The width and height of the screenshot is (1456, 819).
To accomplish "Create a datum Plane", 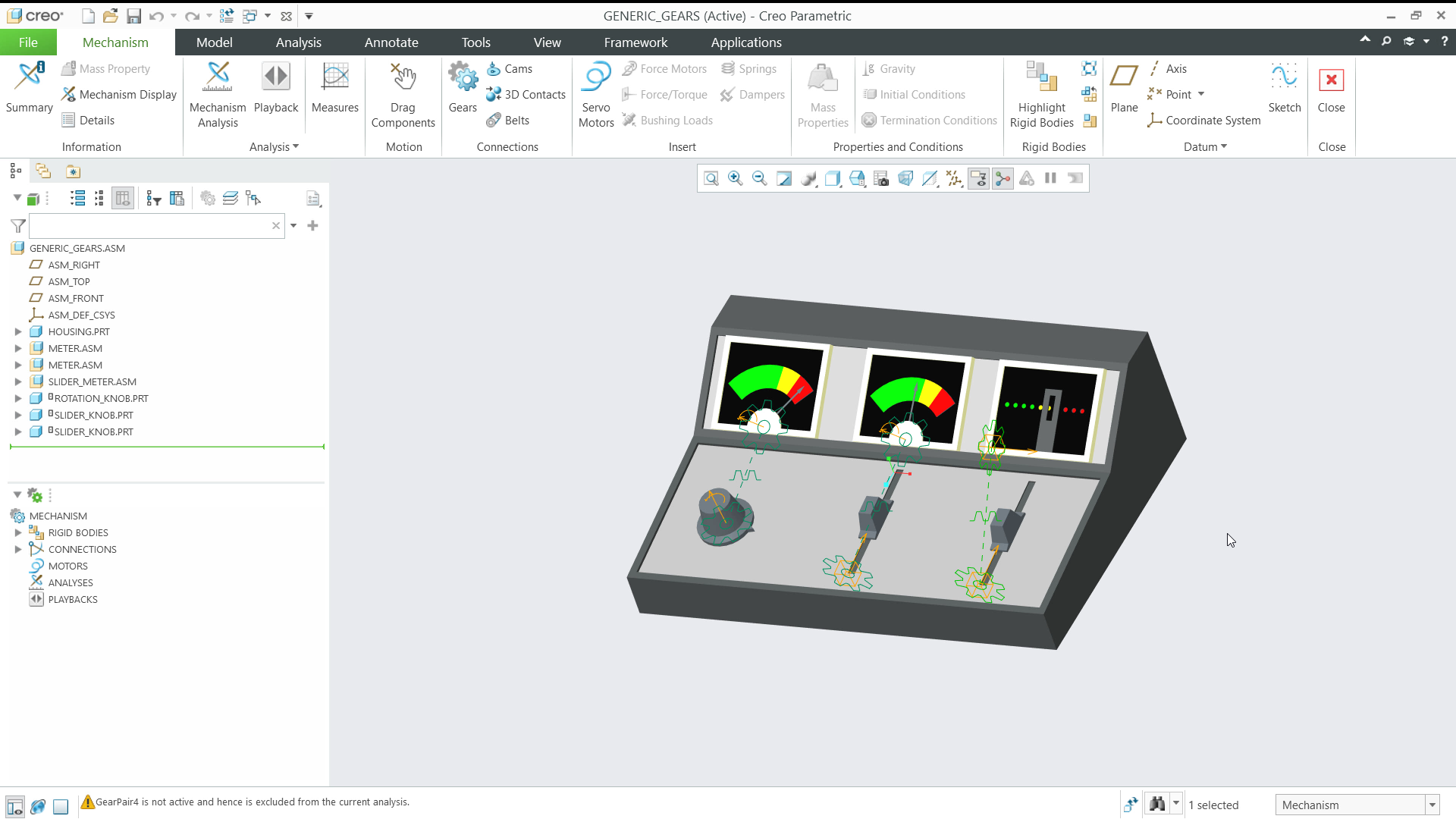I will pyautogui.click(x=1124, y=87).
